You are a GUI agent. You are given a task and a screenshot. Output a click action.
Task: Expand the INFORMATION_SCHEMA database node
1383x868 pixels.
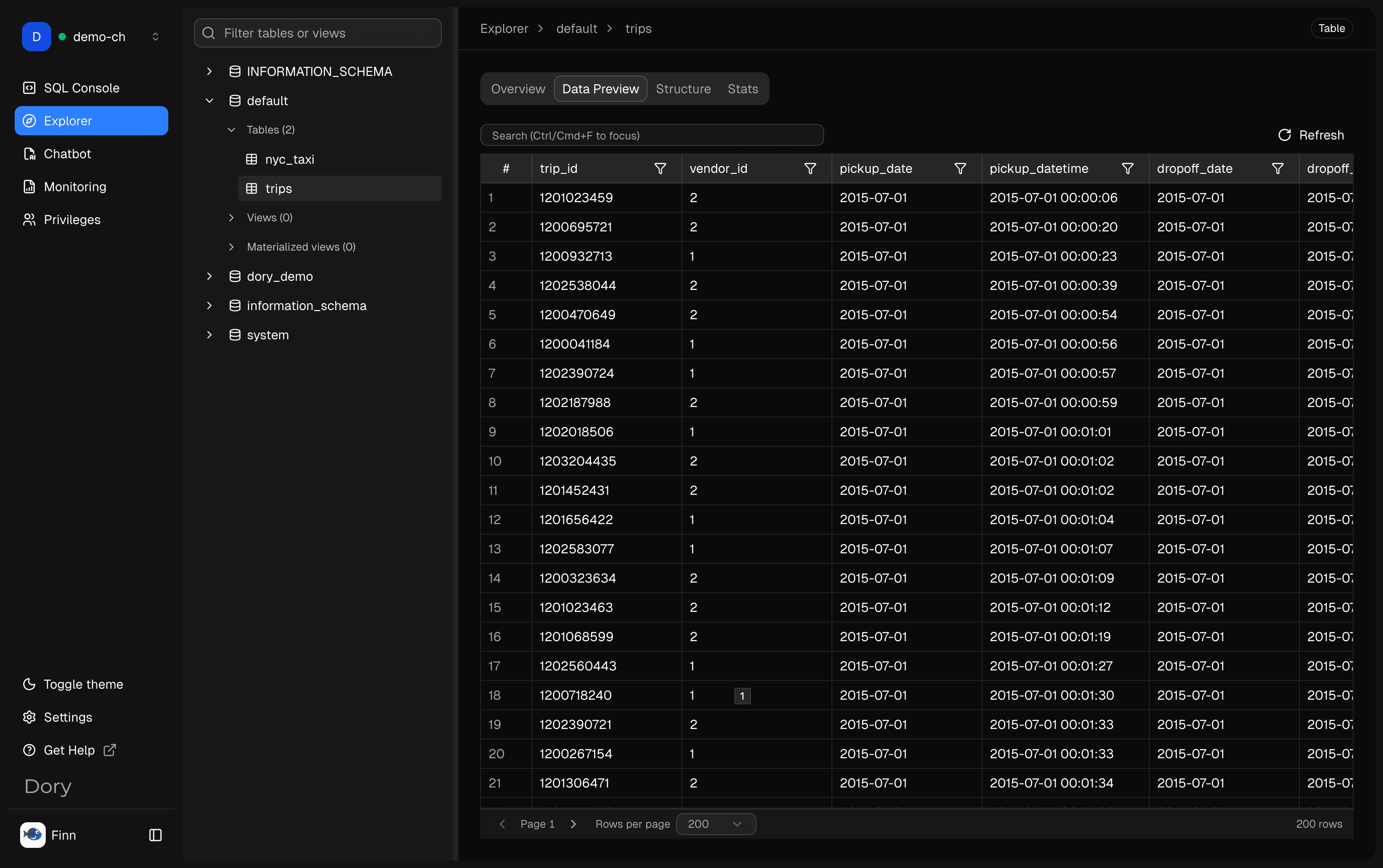tap(209, 71)
